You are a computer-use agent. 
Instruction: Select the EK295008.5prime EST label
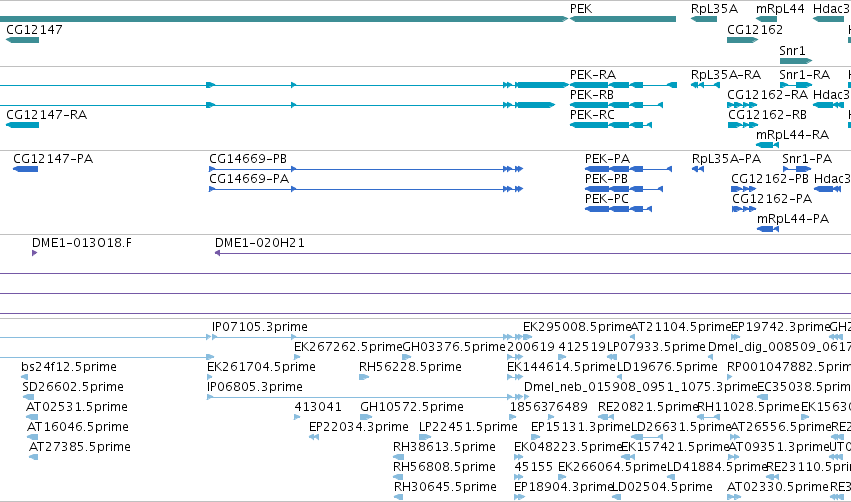click(x=577, y=327)
